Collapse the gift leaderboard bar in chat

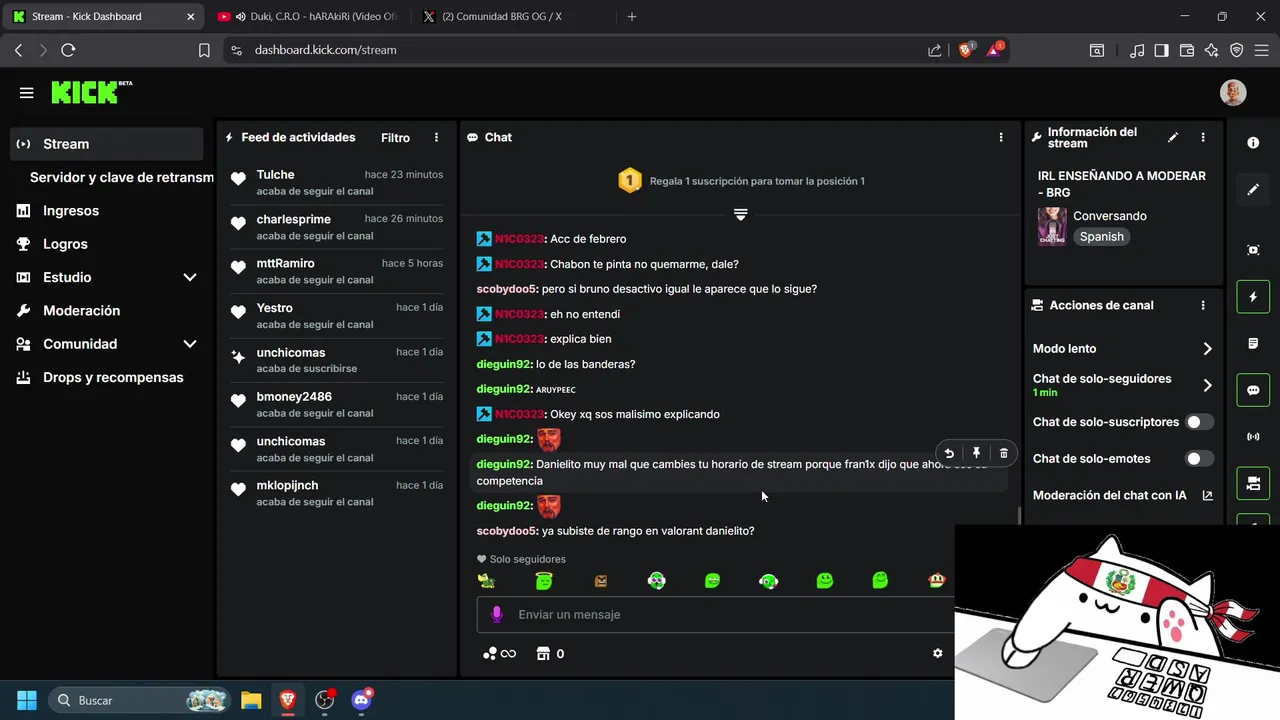741,214
